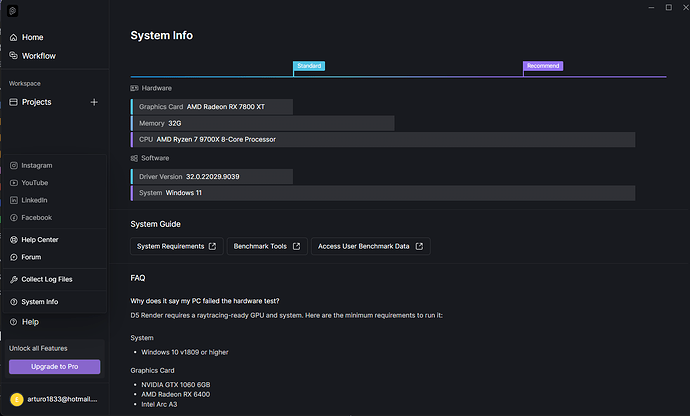Image resolution: width=690 pixels, height=416 pixels.
Task: Open the Help Center
Action: pyautogui.click(x=39, y=240)
